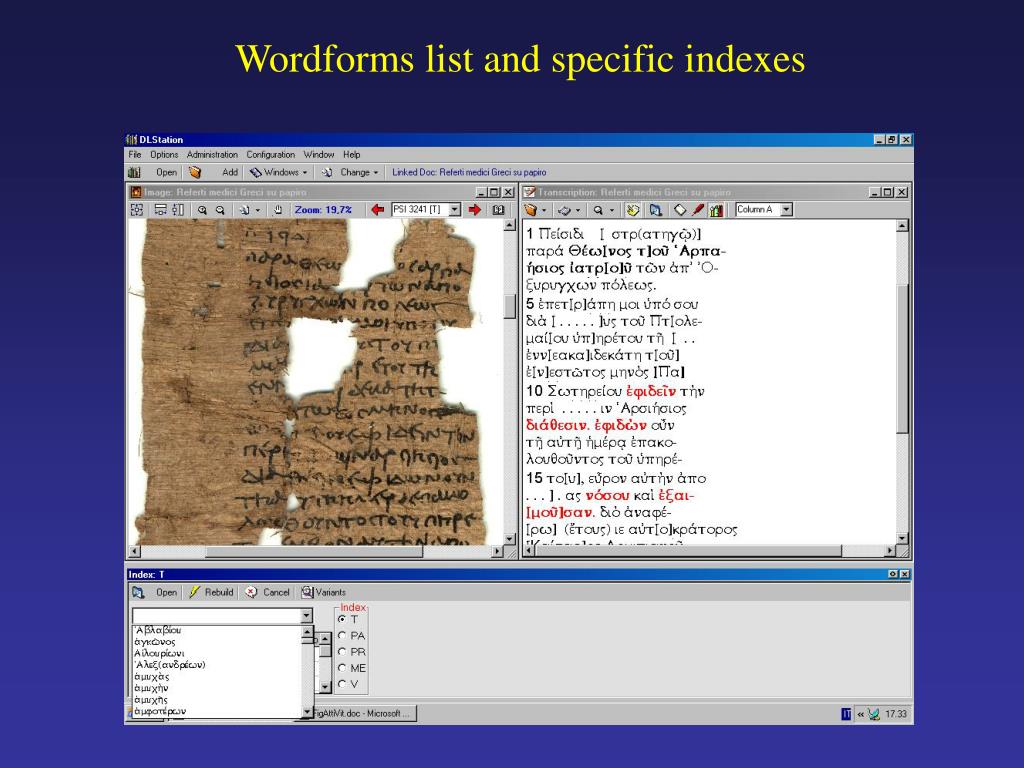This screenshot has height=768, width=1024.
Task: Zoom out on the papyrus image
Action: click(220, 210)
